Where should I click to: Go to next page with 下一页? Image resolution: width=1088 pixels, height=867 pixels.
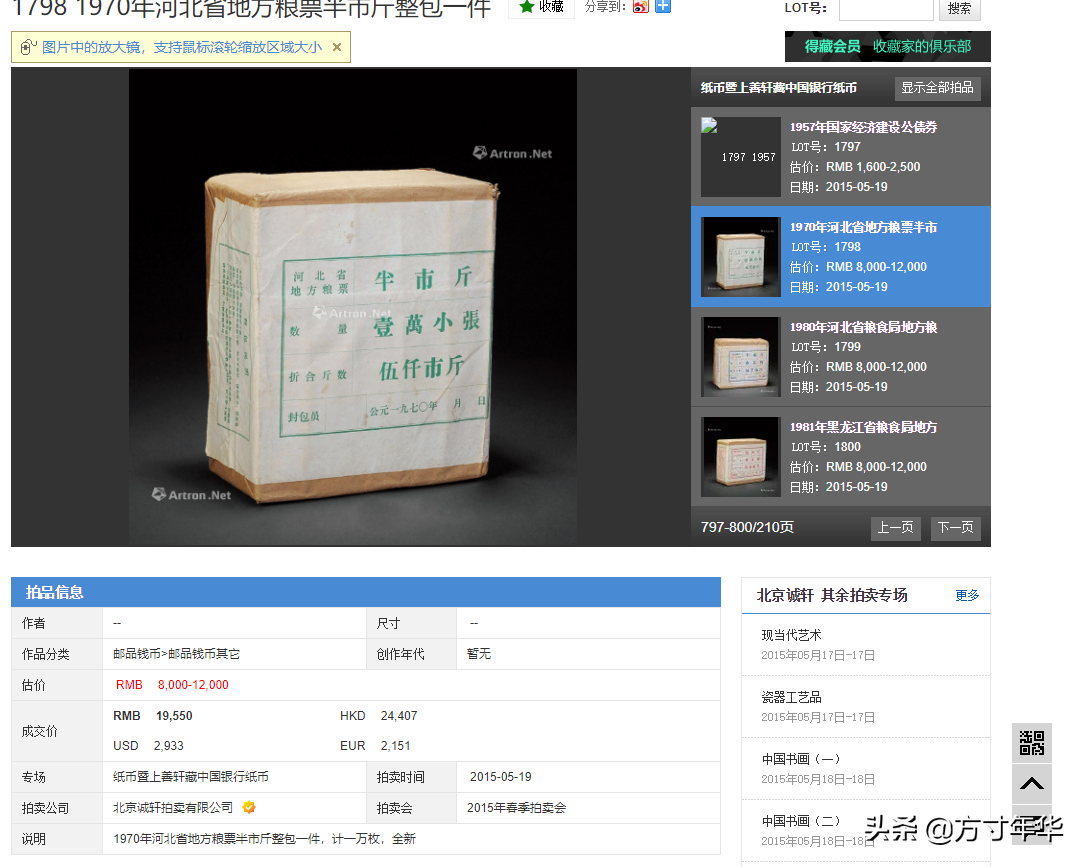coord(955,528)
